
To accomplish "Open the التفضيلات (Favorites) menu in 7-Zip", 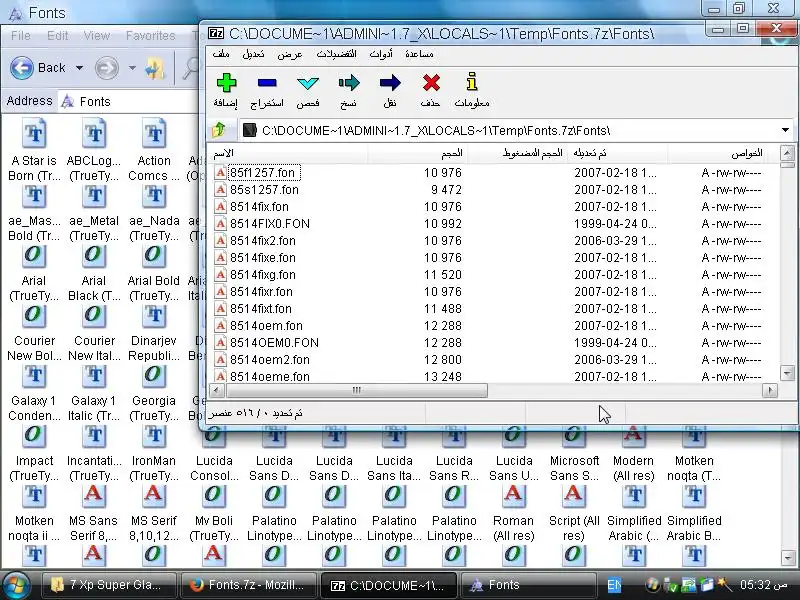I will (x=336, y=54).
